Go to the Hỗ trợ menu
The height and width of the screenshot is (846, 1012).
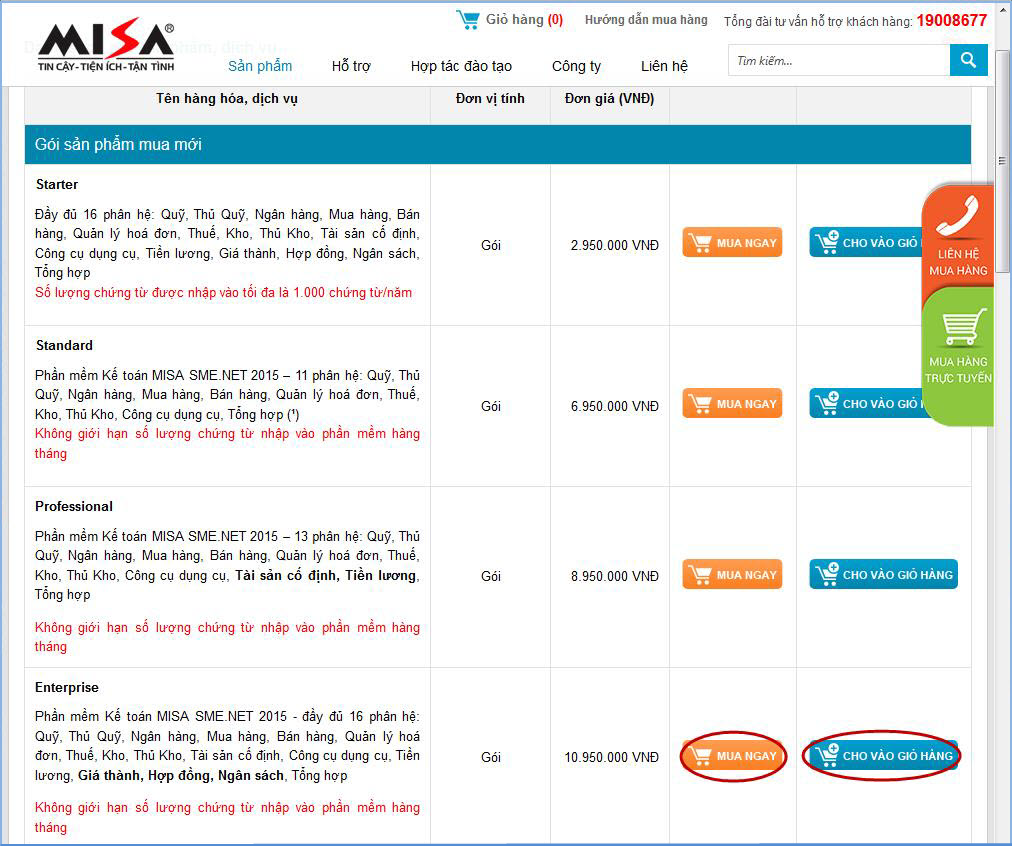(351, 66)
